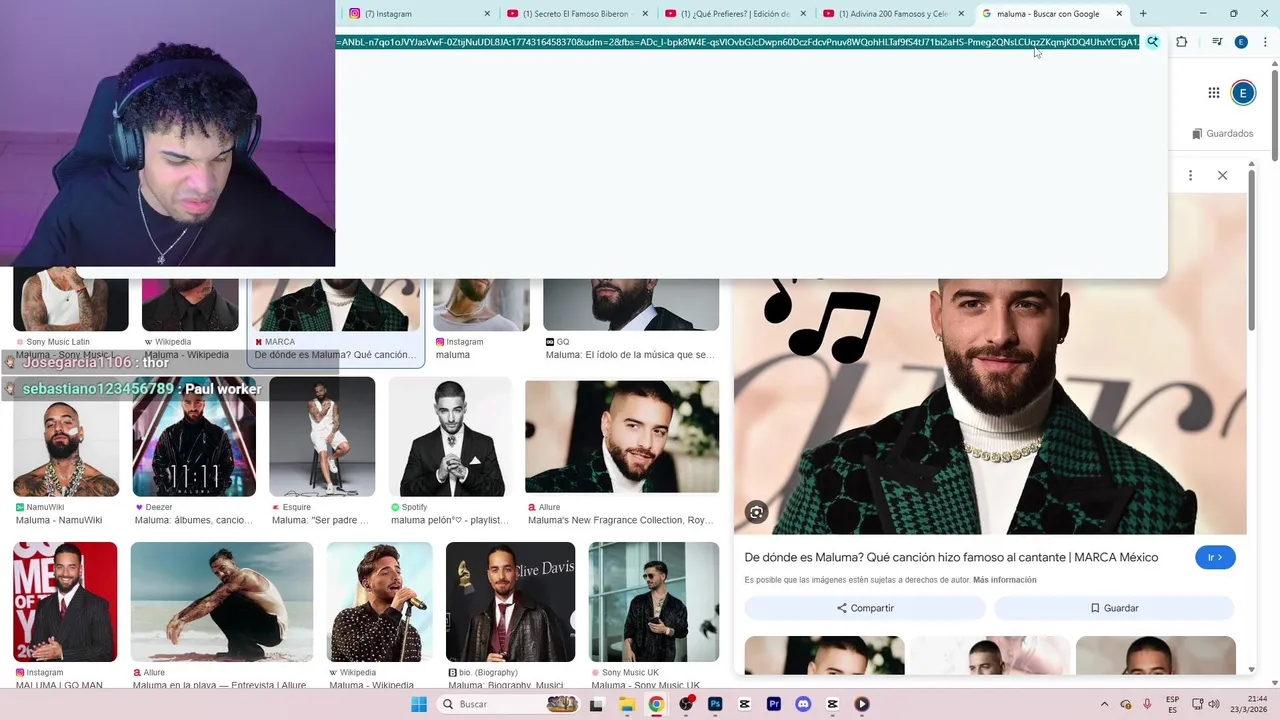Switch to Adivina 200 Famosos tab

click(892, 14)
